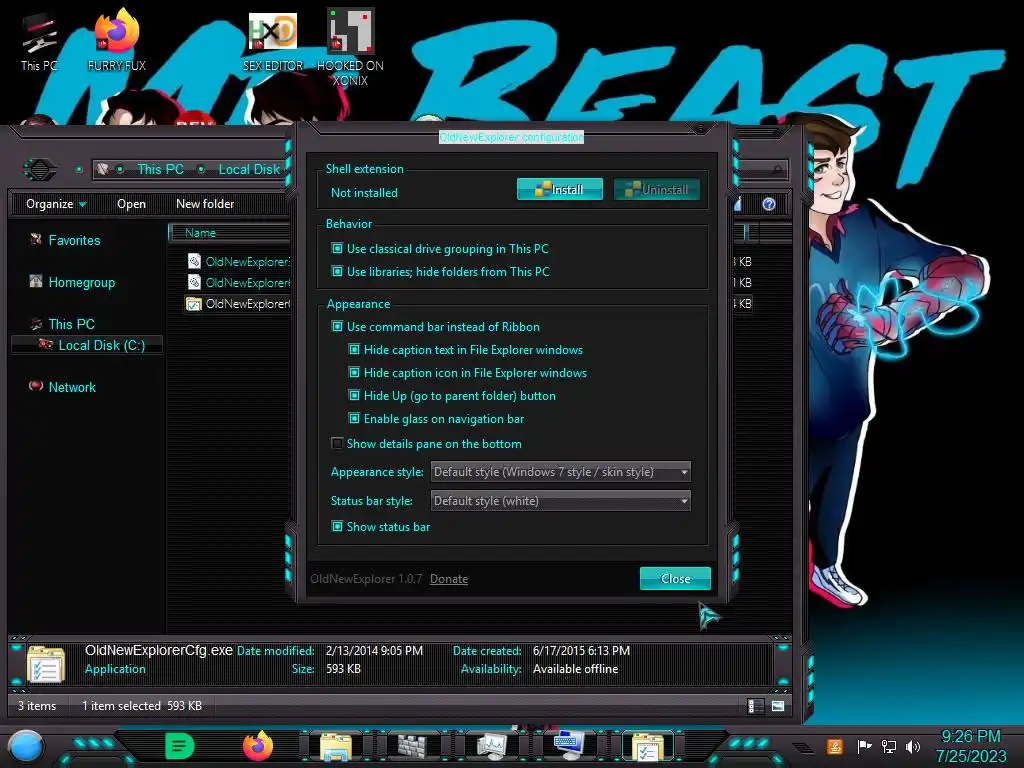Open Action Center flag tray icon
Image resolution: width=1024 pixels, height=768 pixels.
(x=864, y=746)
